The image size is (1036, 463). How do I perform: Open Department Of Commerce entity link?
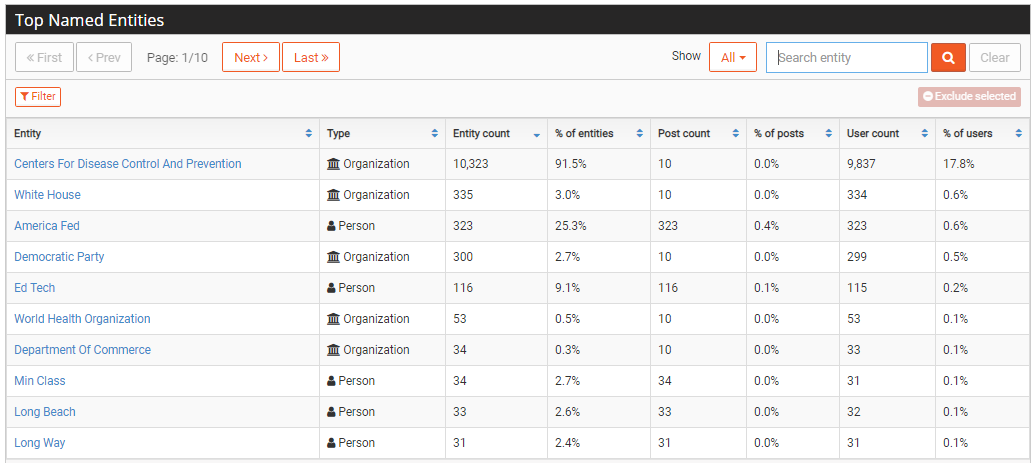(83, 350)
